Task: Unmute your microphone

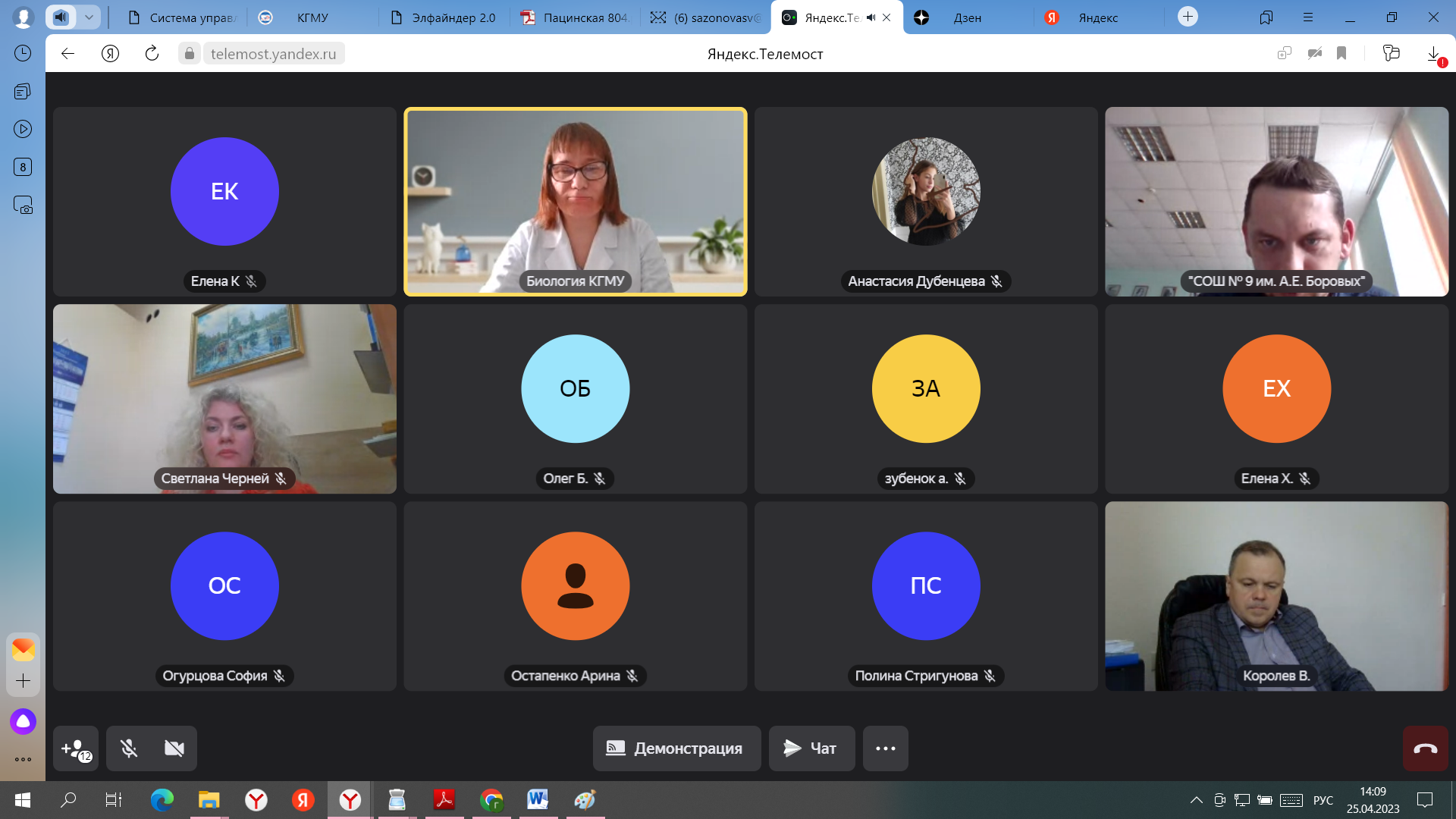Action: click(x=129, y=748)
